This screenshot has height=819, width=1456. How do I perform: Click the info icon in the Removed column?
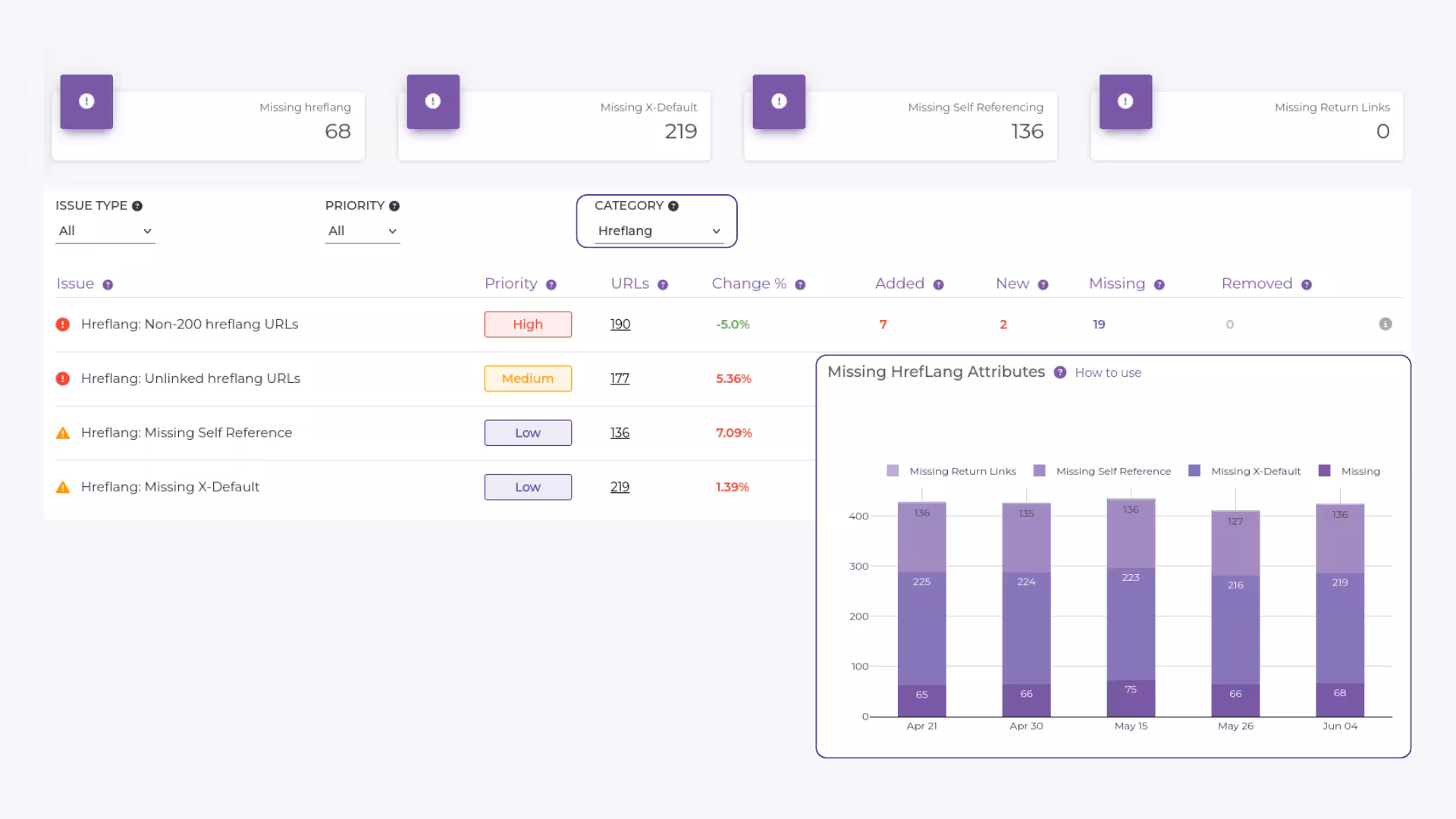click(x=1386, y=324)
